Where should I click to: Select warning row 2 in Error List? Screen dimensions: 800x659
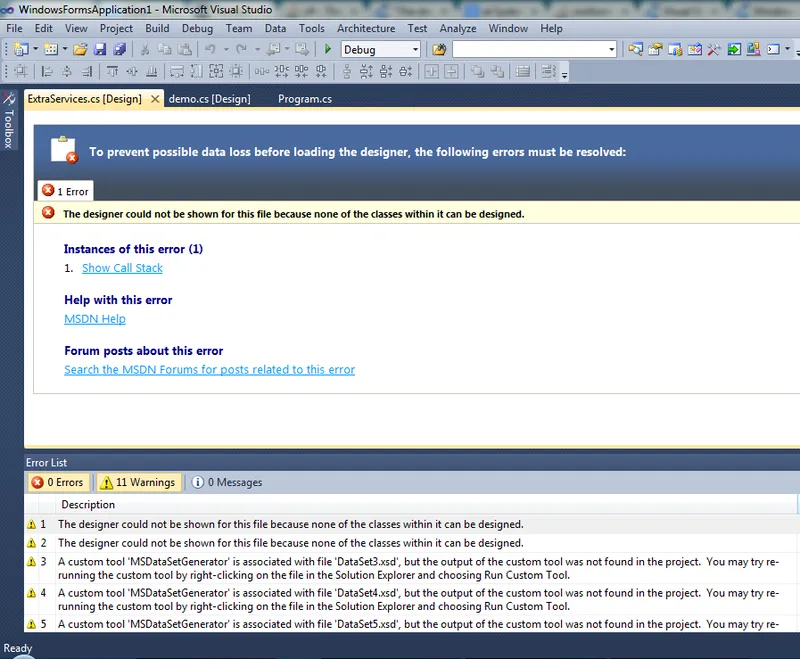[411, 543]
